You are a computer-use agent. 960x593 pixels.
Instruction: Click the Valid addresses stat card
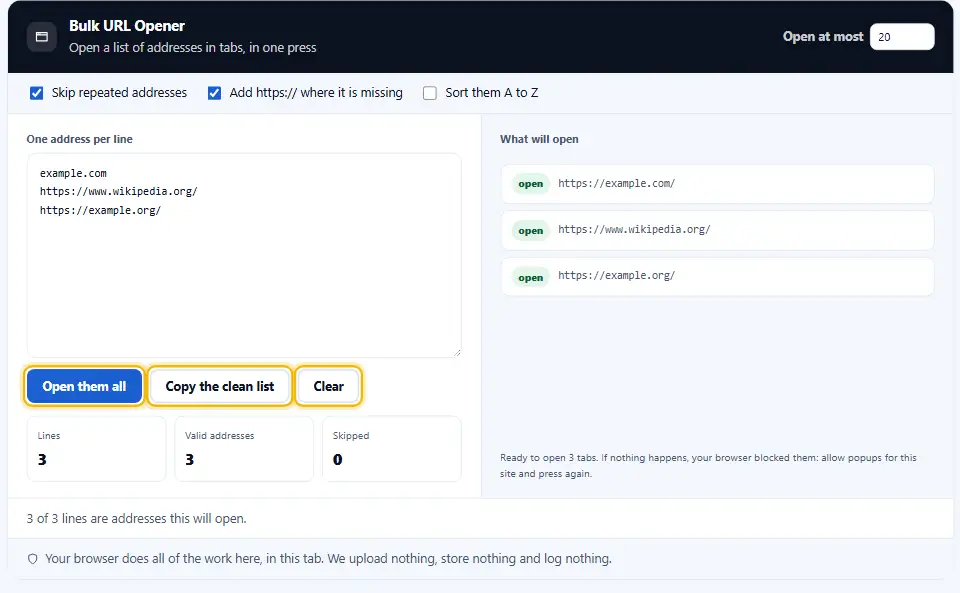(244, 449)
